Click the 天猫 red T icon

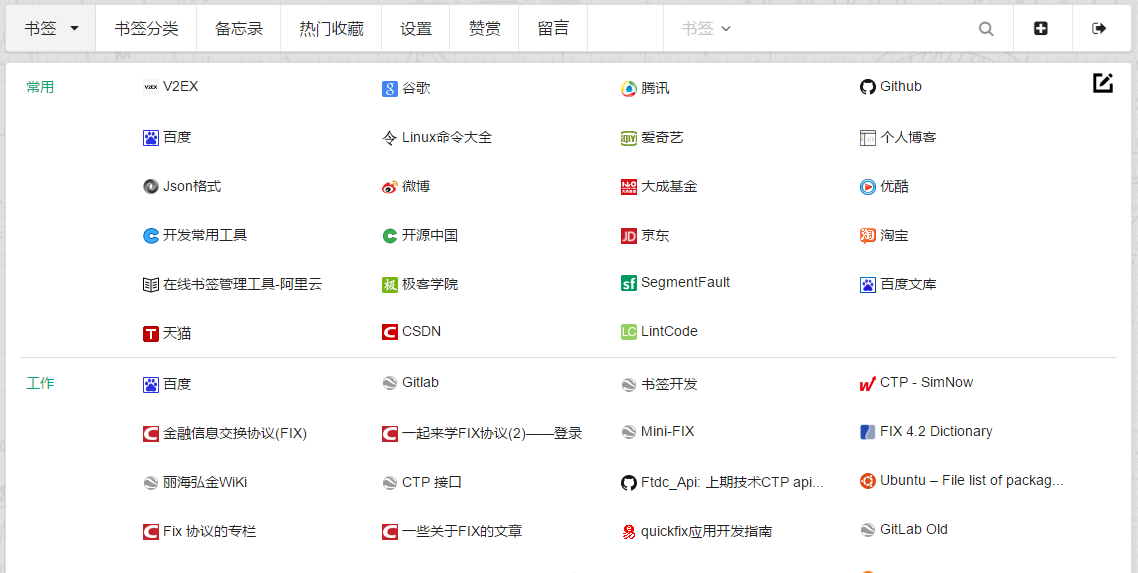[x=151, y=334]
